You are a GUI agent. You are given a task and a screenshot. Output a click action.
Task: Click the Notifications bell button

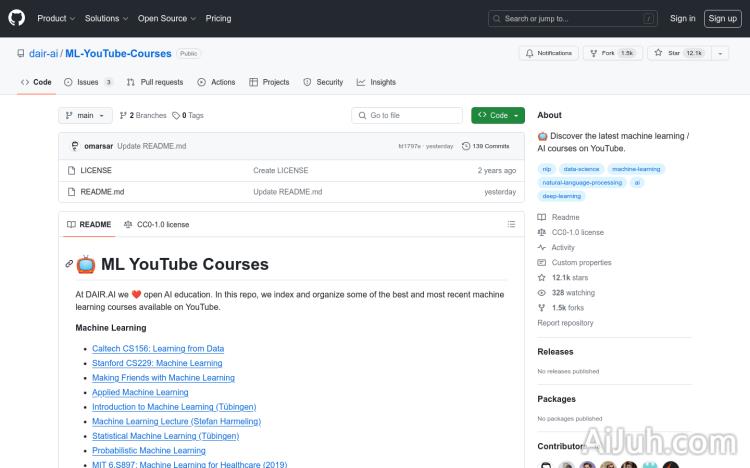click(549, 53)
